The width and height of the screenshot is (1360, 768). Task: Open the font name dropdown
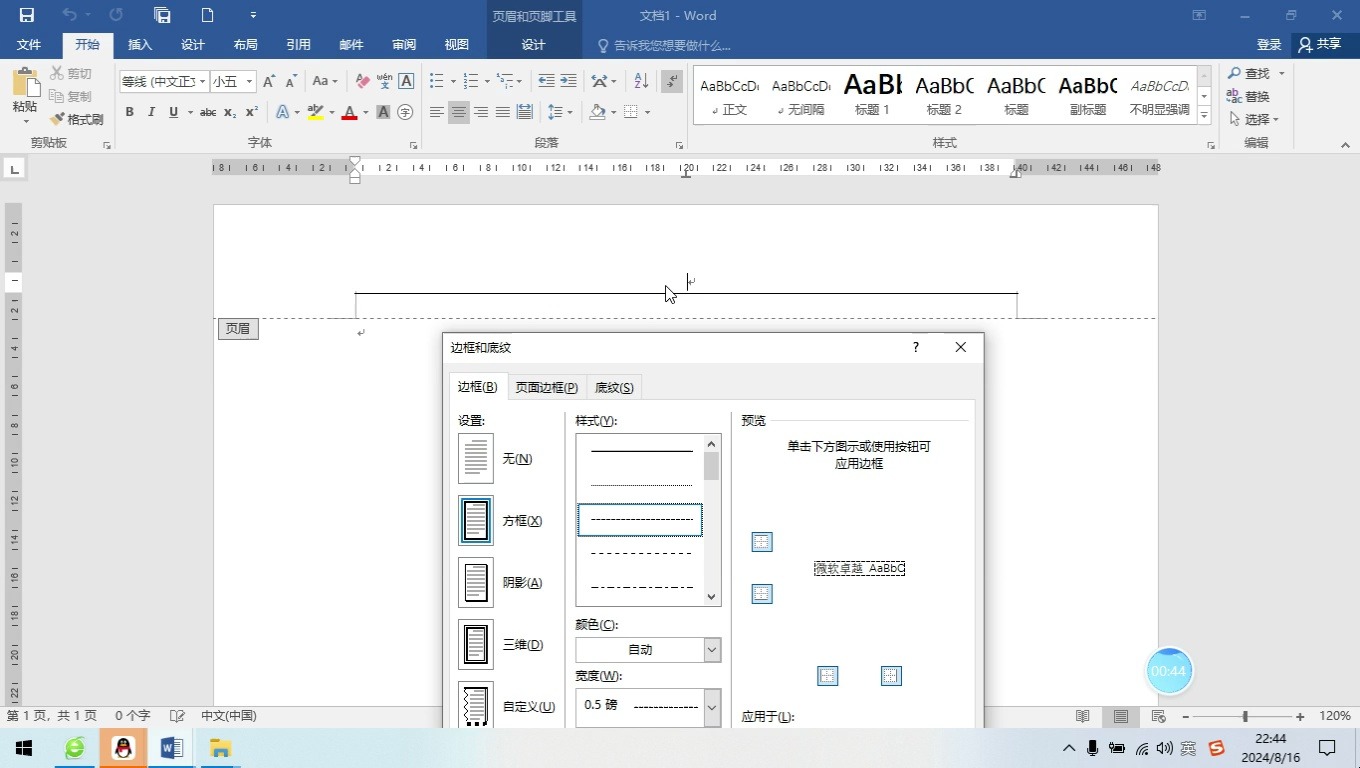tap(203, 82)
